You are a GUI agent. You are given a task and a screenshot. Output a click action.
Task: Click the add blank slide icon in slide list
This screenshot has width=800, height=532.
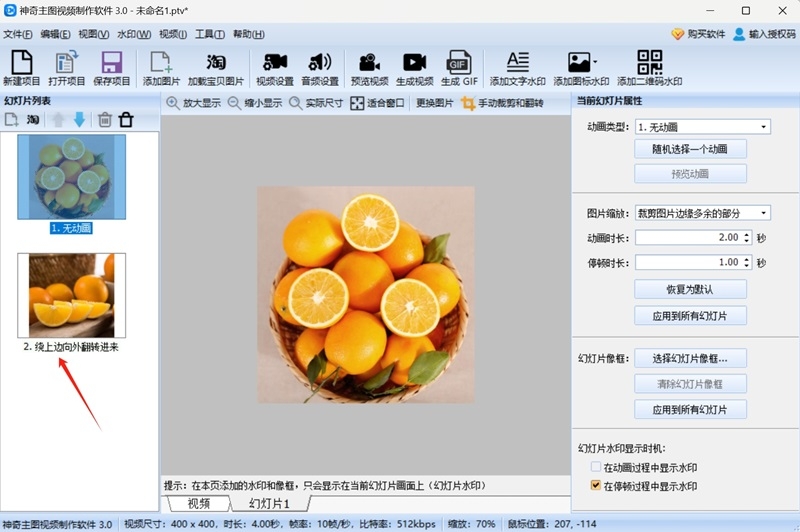coord(11,120)
